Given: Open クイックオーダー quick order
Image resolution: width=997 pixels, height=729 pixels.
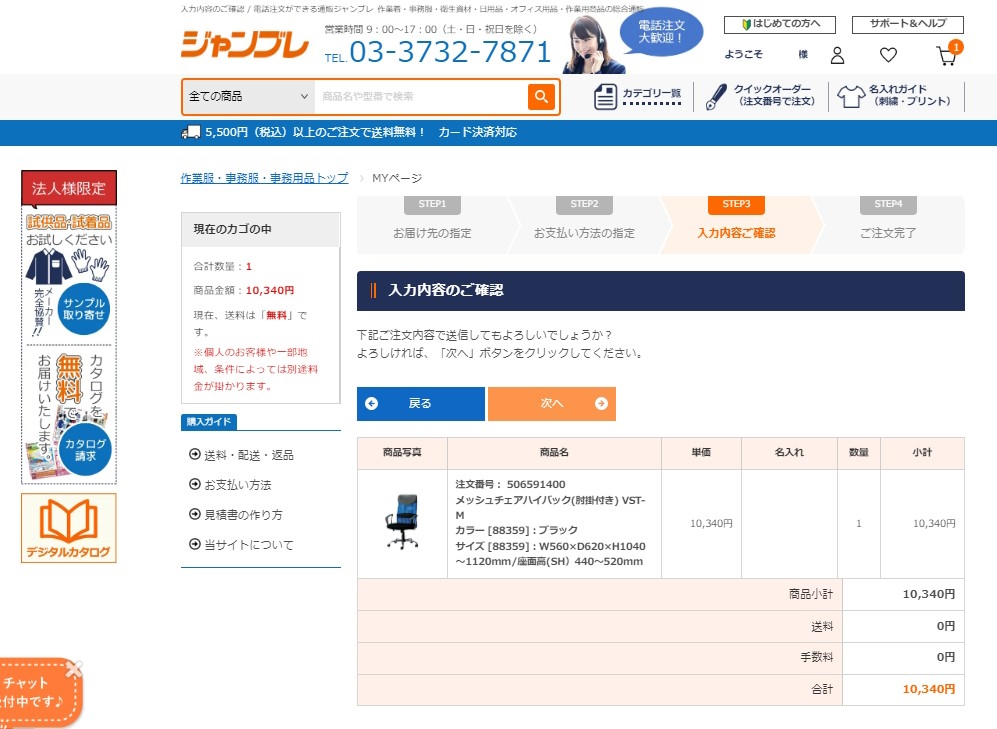Looking at the screenshot, I should [x=762, y=96].
